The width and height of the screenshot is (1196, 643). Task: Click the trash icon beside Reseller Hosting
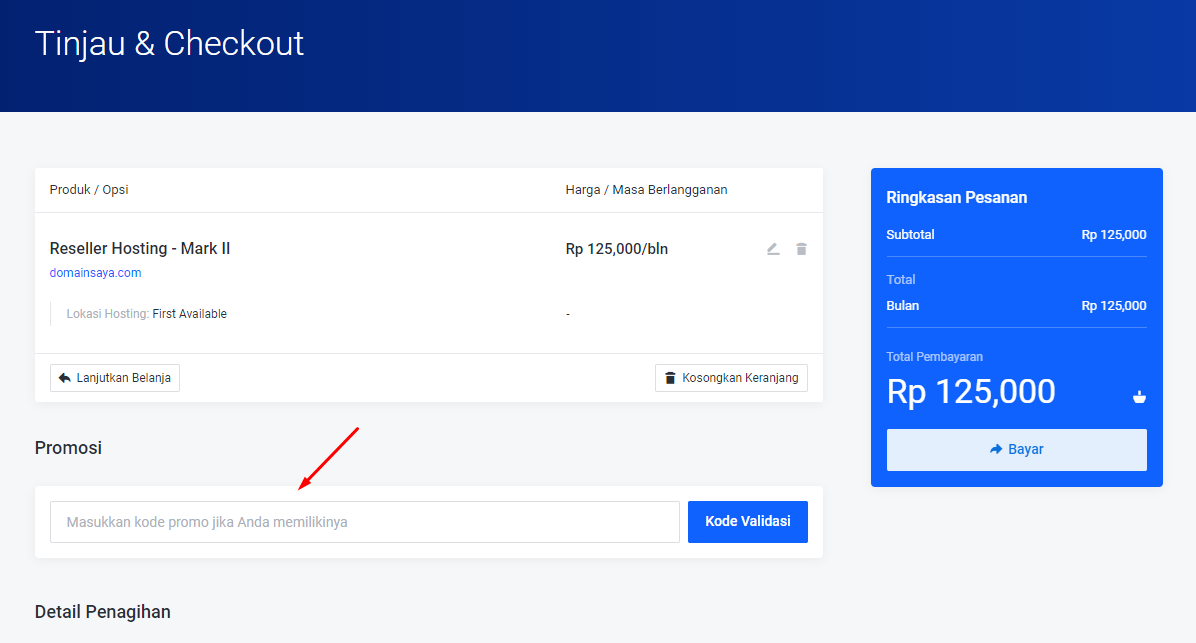[801, 249]
